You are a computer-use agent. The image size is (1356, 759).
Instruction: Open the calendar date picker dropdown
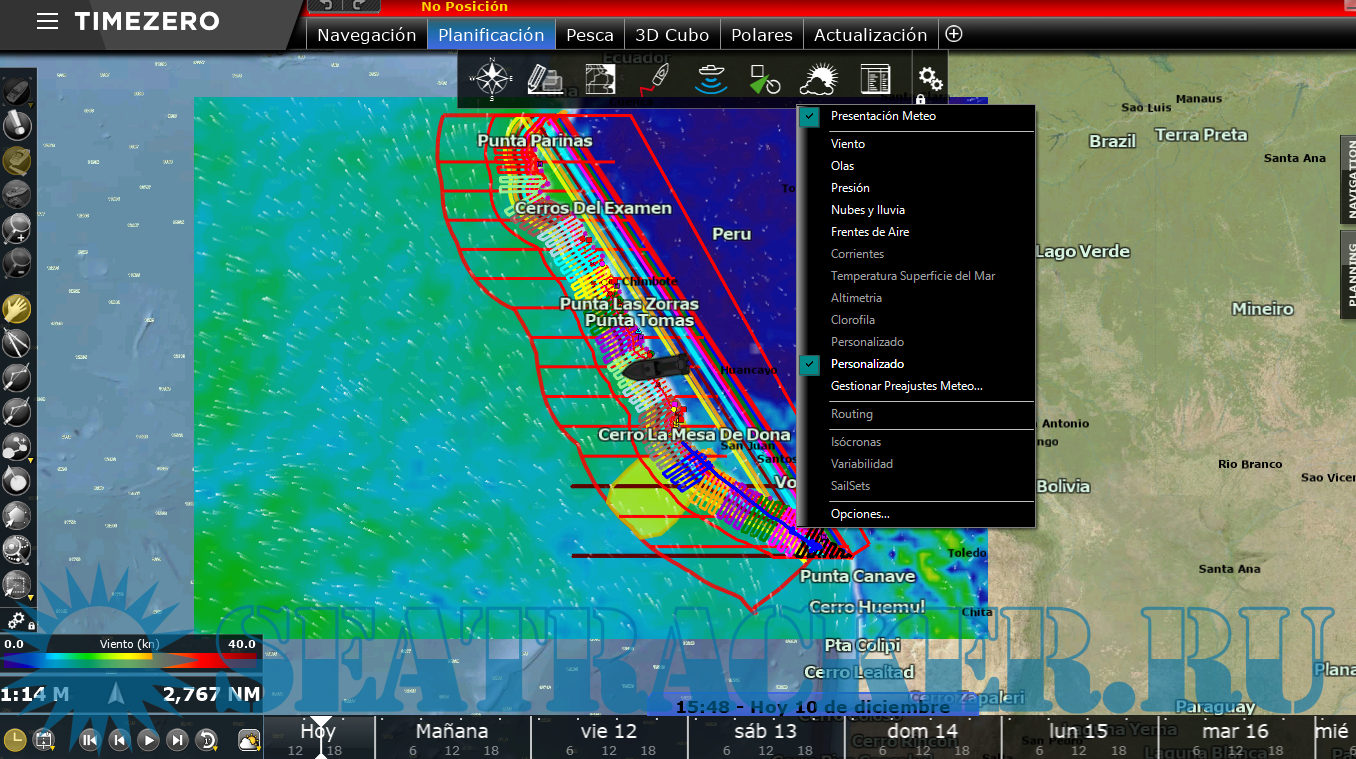pos(44,741)
